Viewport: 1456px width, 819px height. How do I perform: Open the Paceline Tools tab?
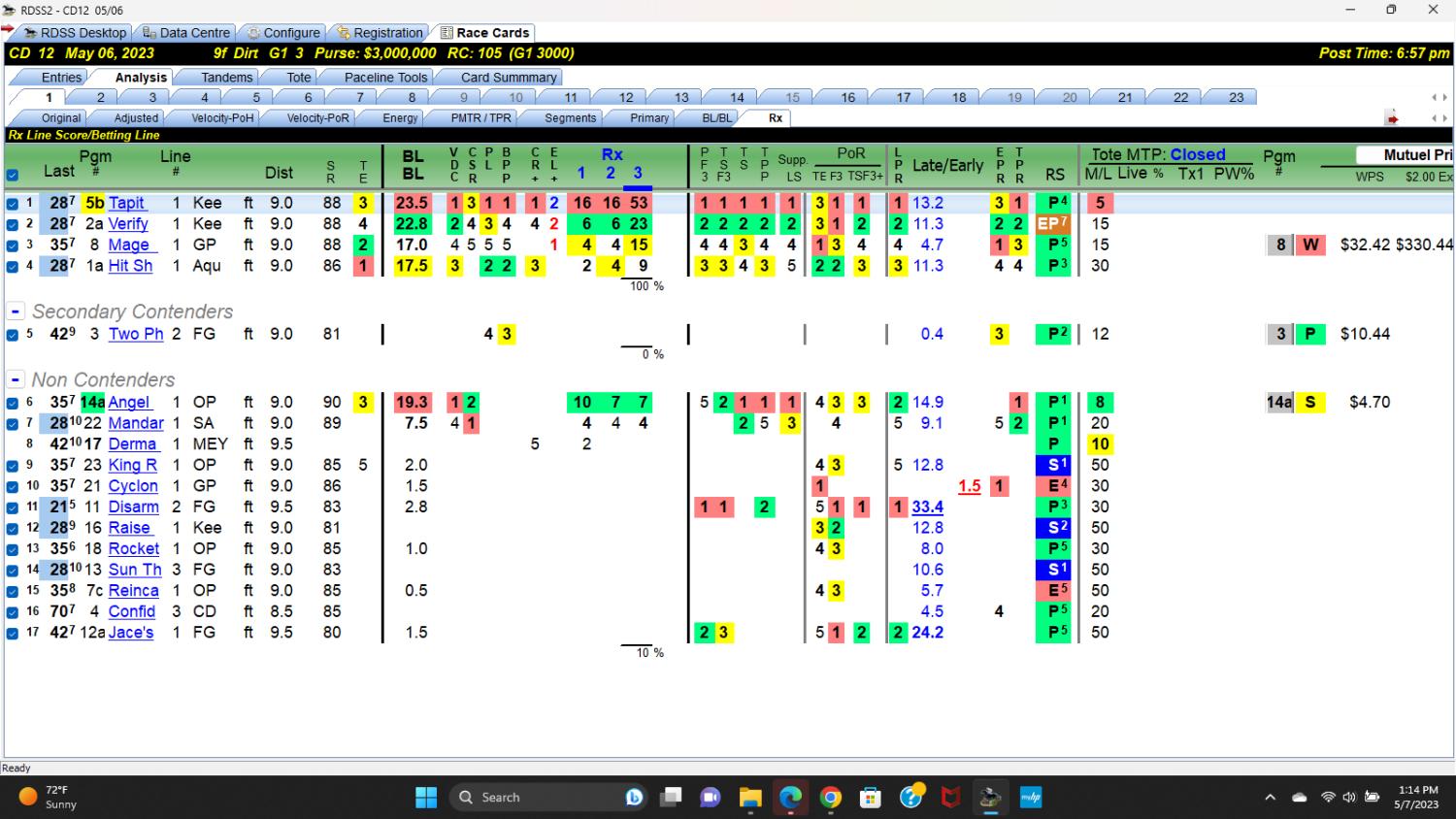(385, 78)
